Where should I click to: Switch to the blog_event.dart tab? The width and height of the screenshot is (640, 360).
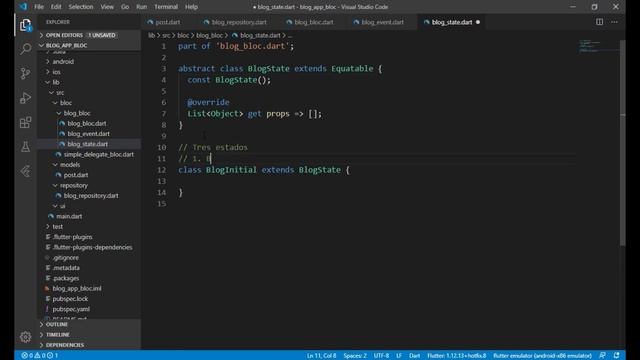(x=382, y=22)
